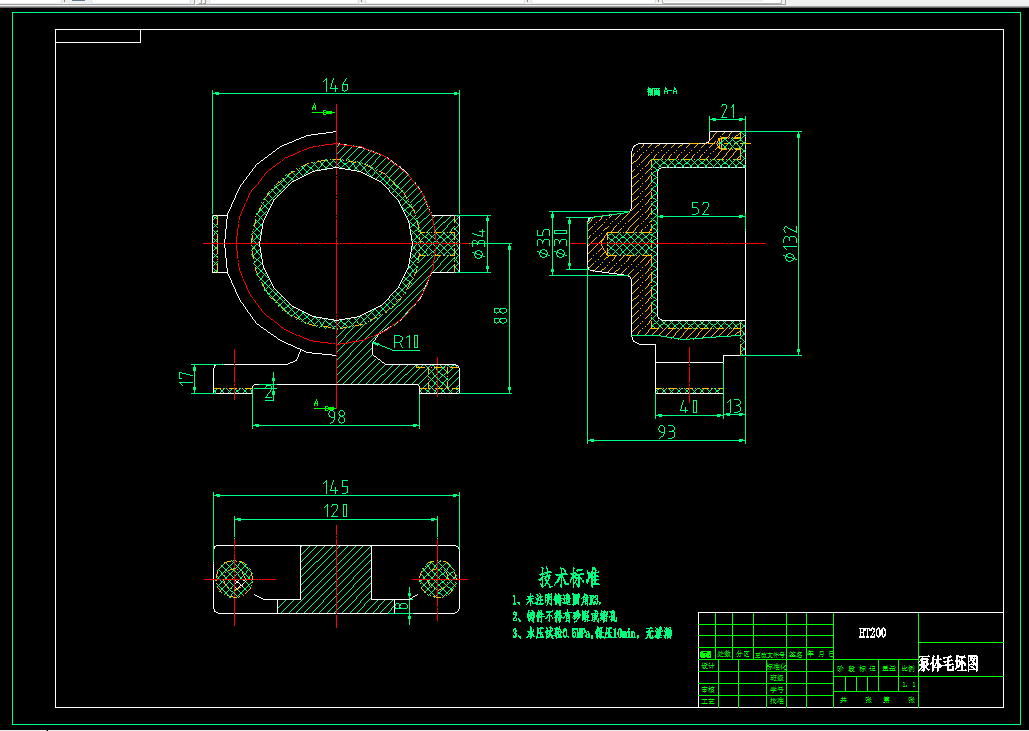Select technical note line 1 about R3
Viewport: 1029px width, 731px height.
tap(557, 600)
